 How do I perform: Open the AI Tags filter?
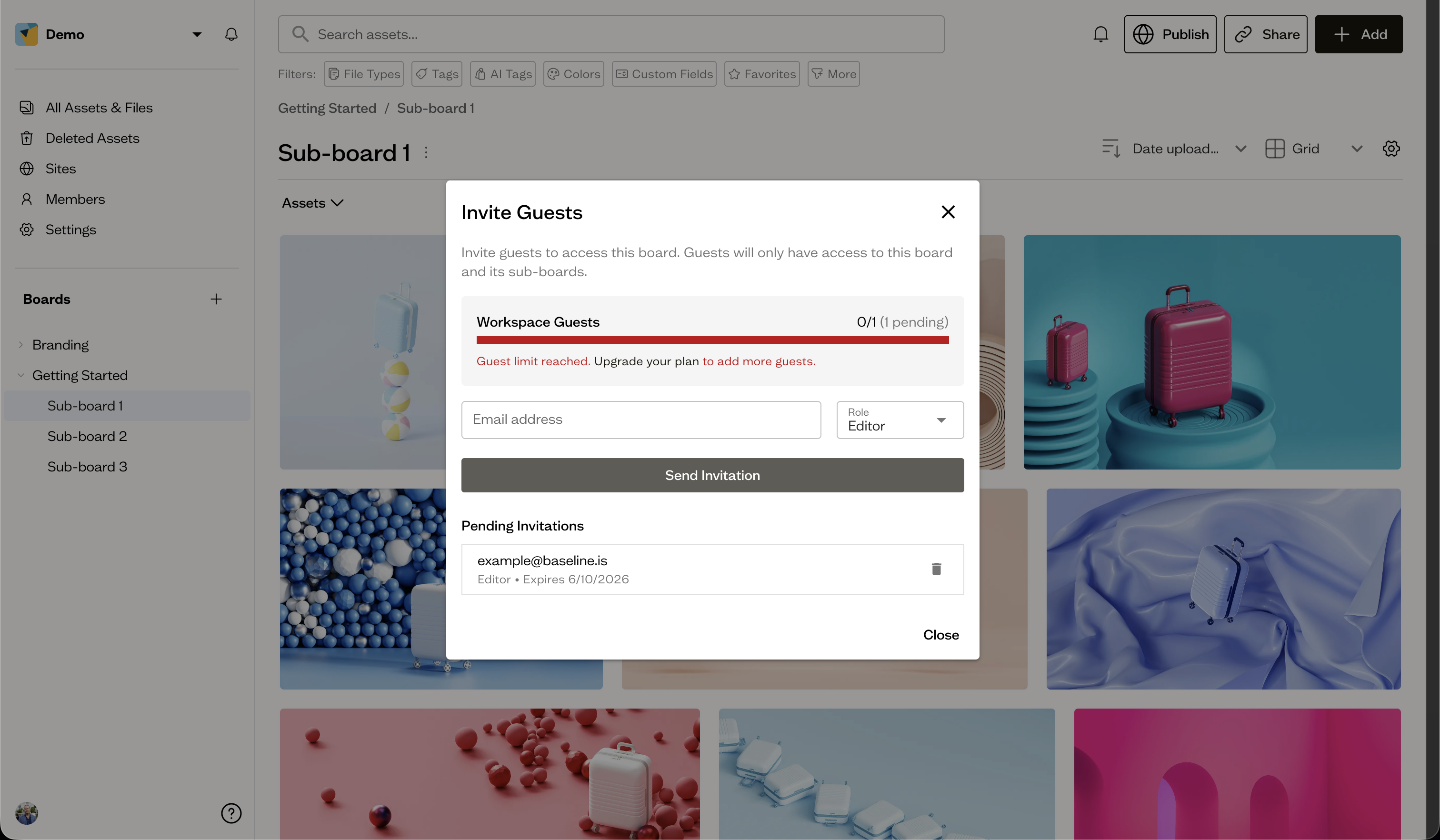coord(502,74)
